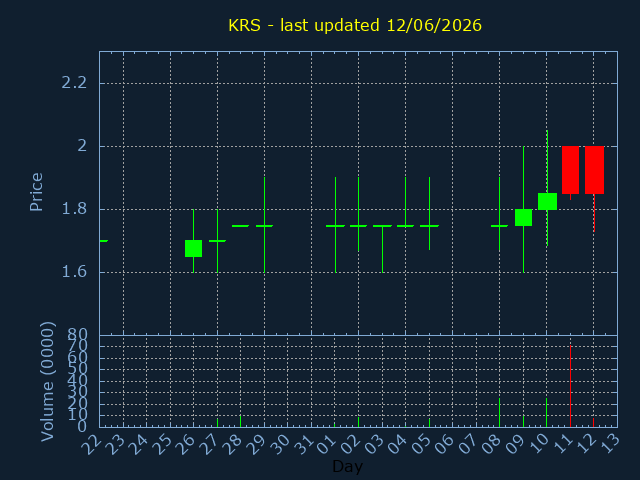
Task: Click the green volume bar for day 08
Action: (x=499, y=413)
